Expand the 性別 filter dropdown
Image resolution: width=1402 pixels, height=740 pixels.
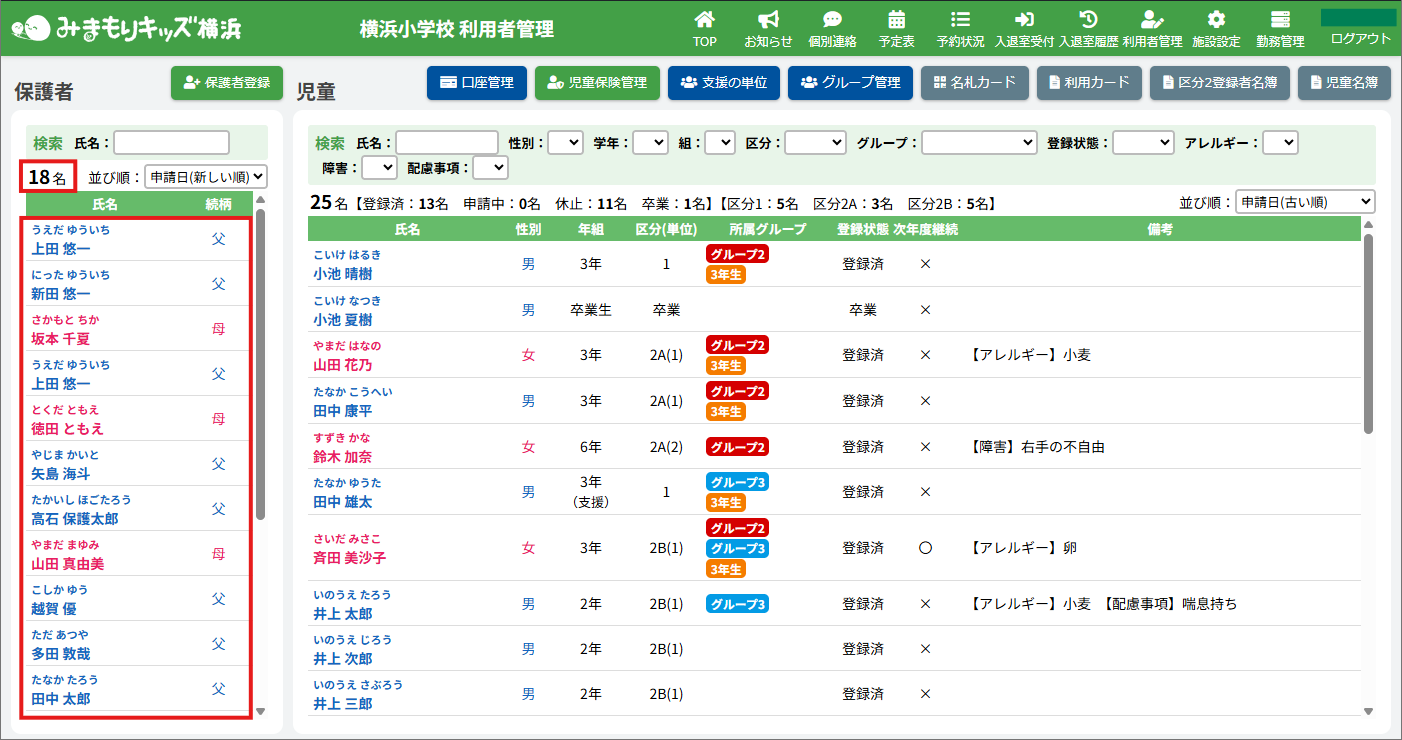point(565,143)
